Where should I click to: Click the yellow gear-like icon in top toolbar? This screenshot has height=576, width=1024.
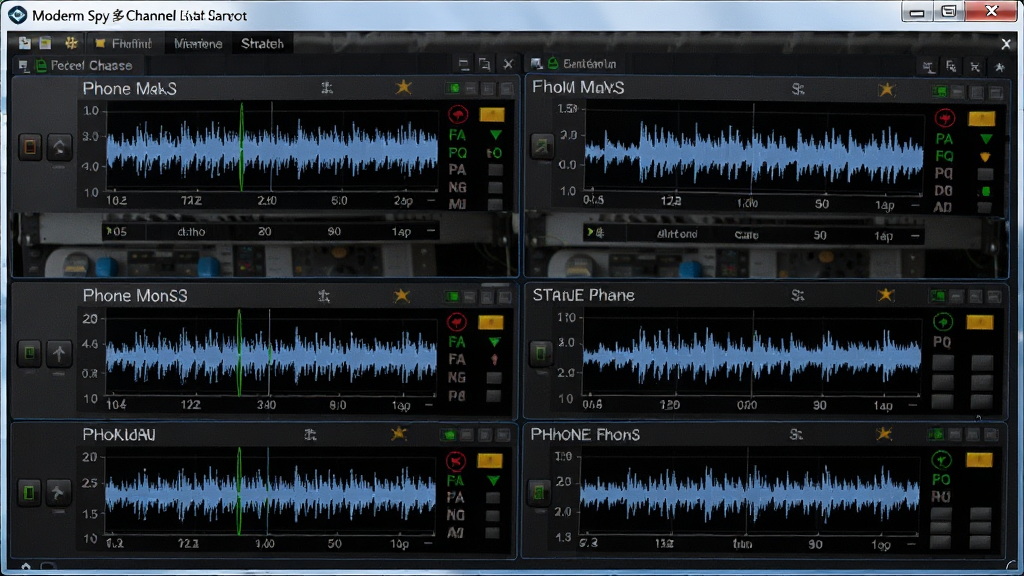click(x=71, y=43)
